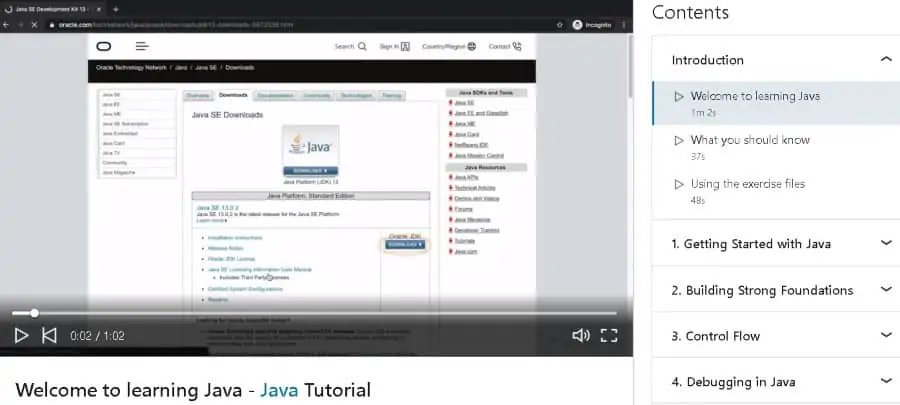Click the Incognito icon in browser toolbar
Viewport: 900px width, 405px height.
pos(577,25)
